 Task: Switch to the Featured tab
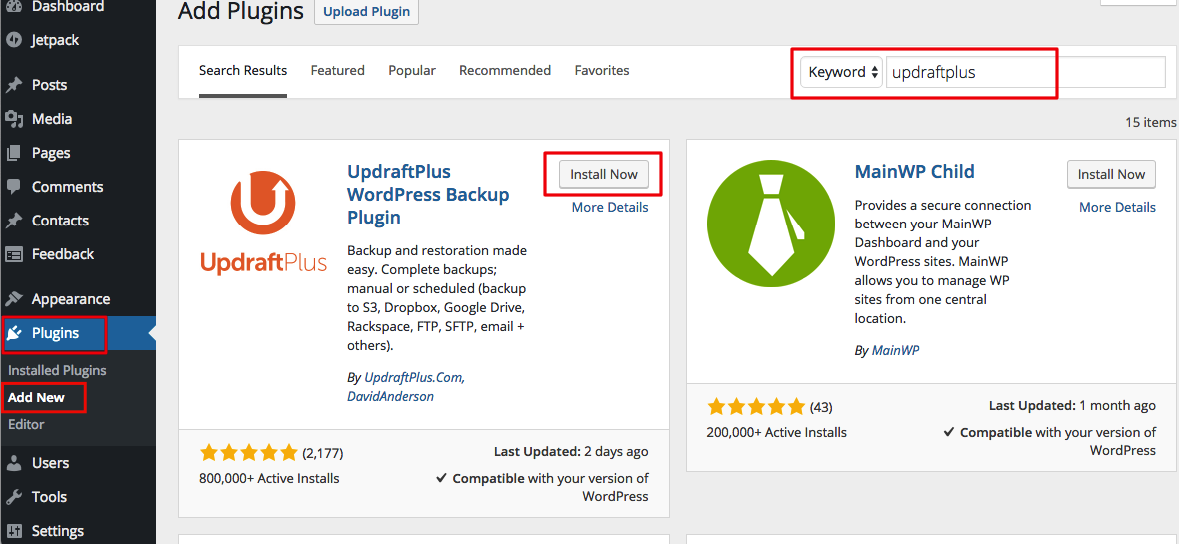click(338, 71)
